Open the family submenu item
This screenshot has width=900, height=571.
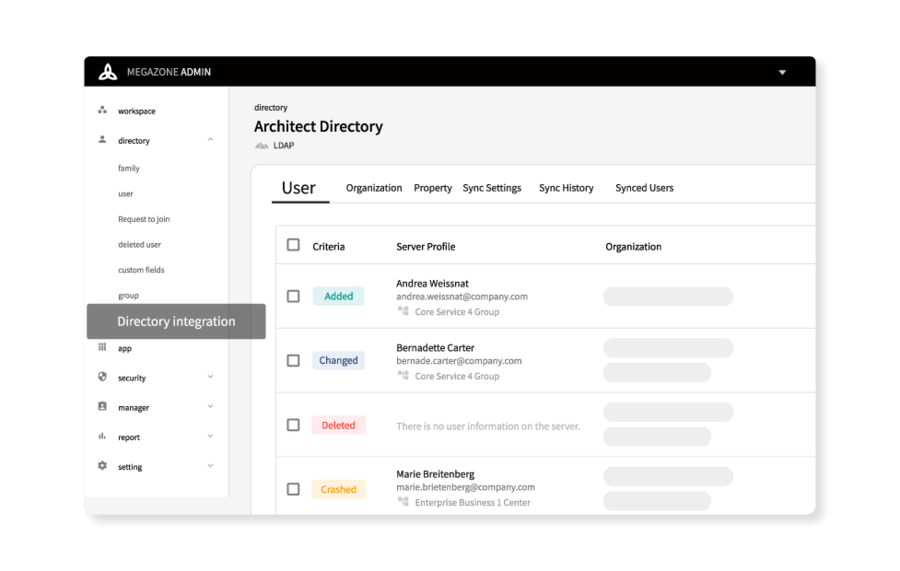(129, 168)
